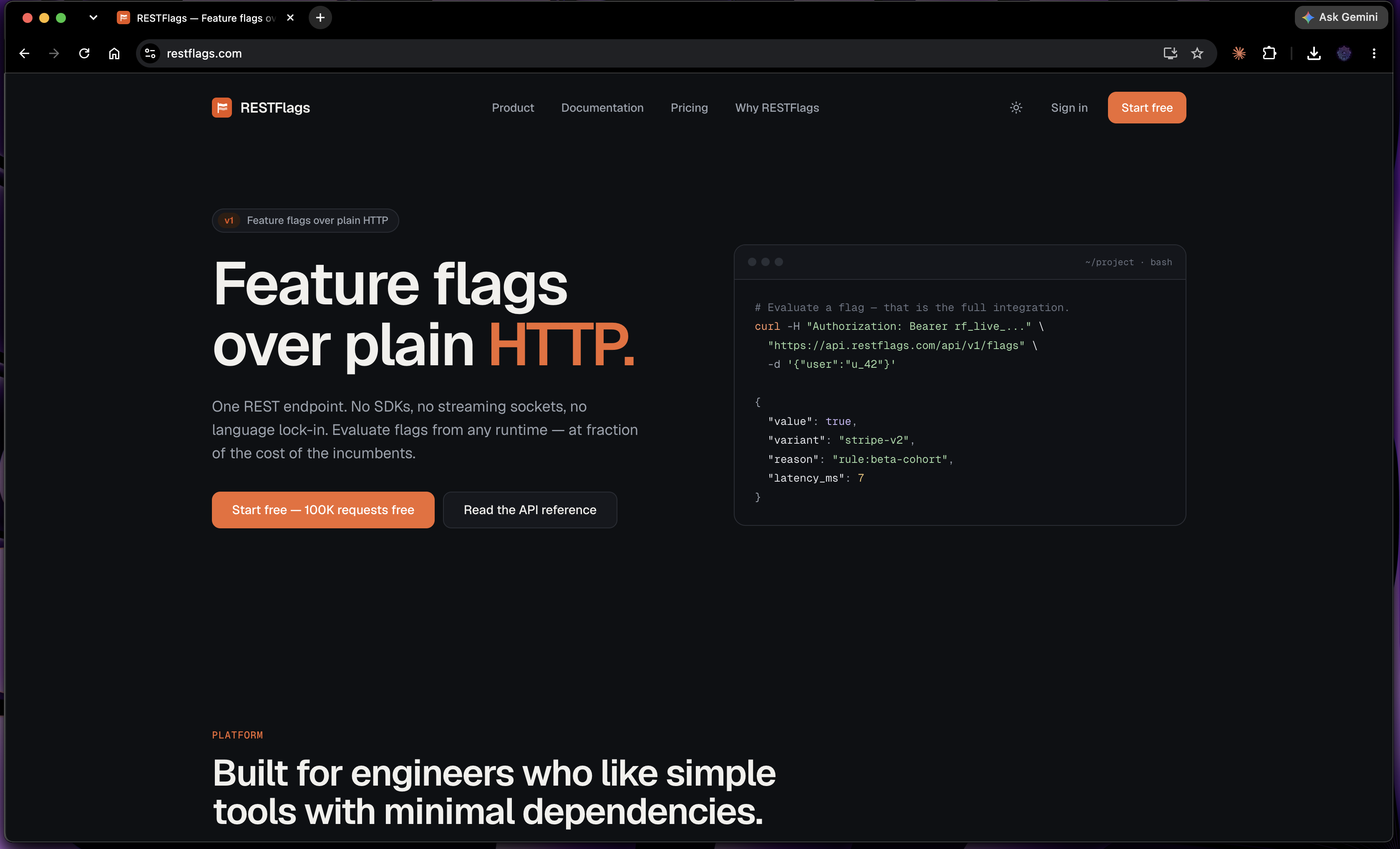Open a new tab with the plus button
Screen dimensions: 1400x849
pos(320,18)
